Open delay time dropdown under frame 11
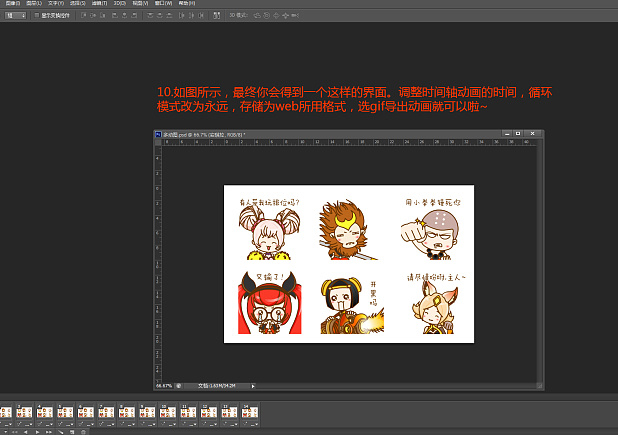The height and width of the screenshot is (435, 618). click(x=193, y=425)
